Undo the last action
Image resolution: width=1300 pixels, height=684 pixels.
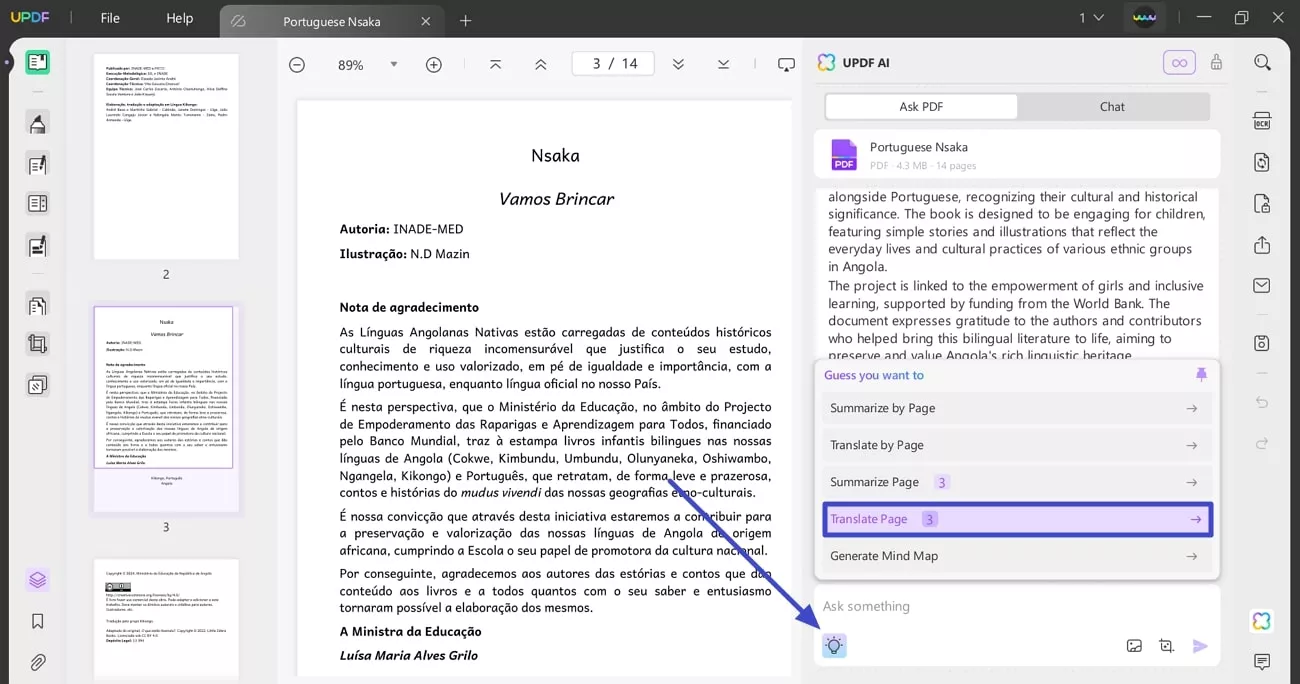[x=1262, y=402]
